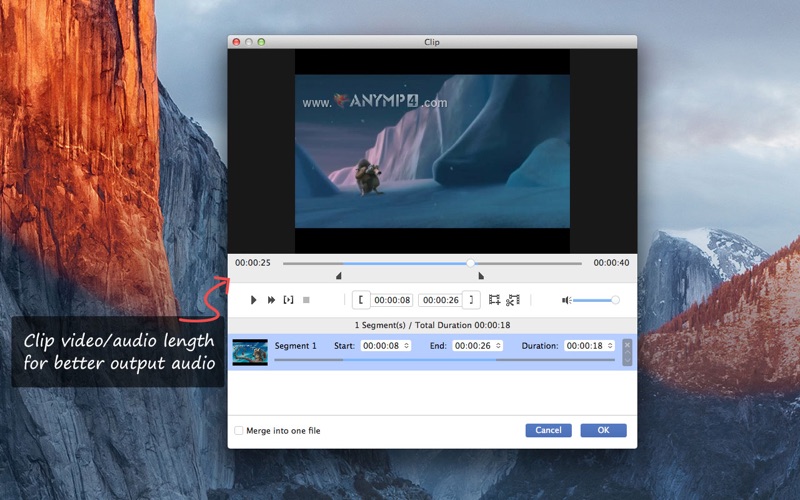Click the play-segment bracket icon
800x500 pixels.
pos(288,300)
